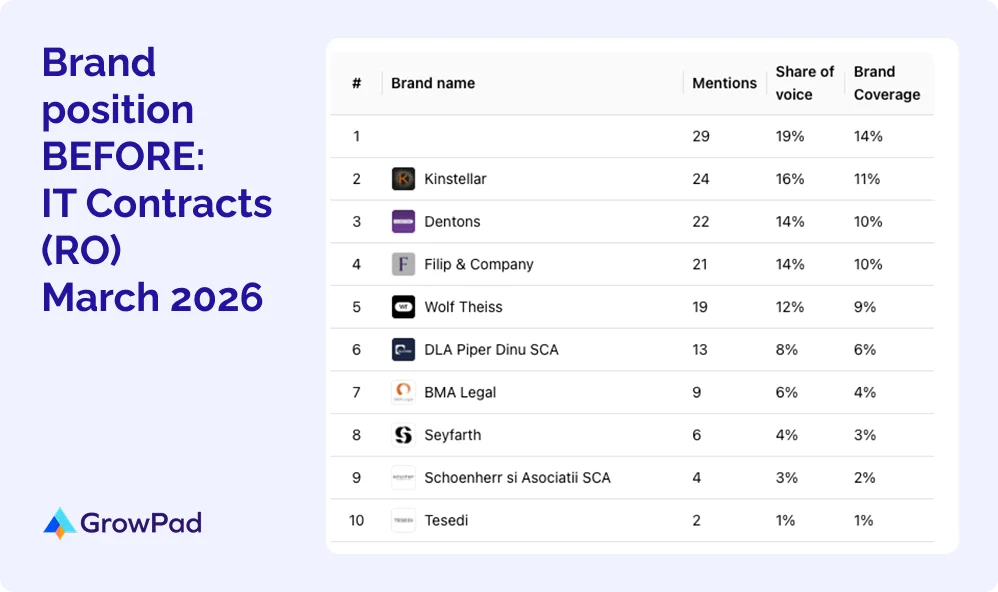Click the 3% brand coverage for Seyfarth

click(x=865, y=435)
